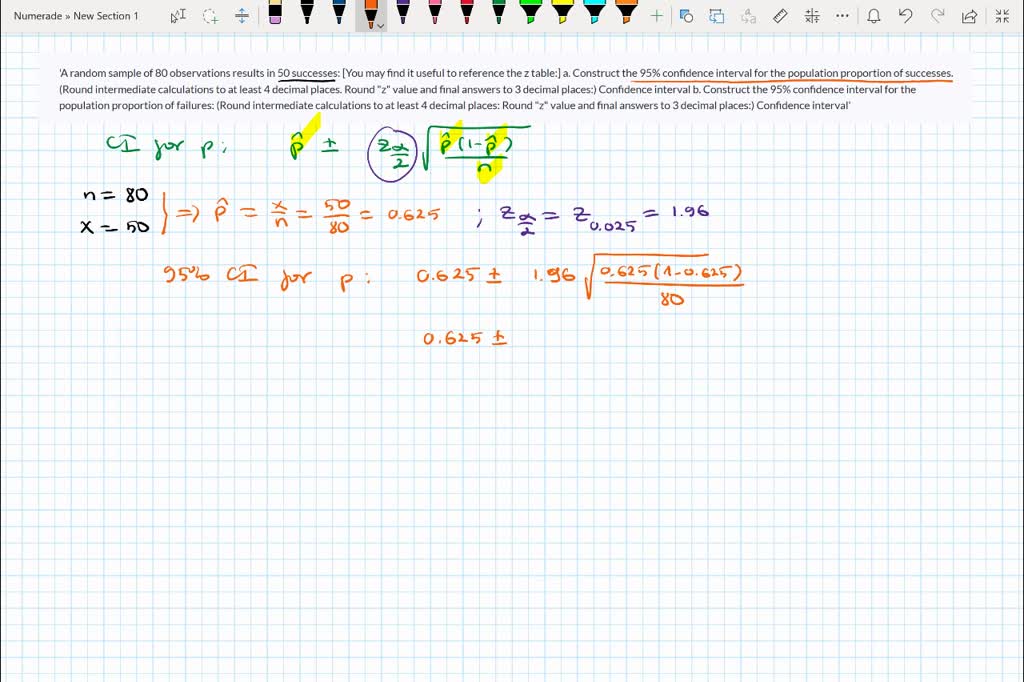Toggle the insert shape tool
Viewport: 1024px width, 682px height.
point(686,16)
